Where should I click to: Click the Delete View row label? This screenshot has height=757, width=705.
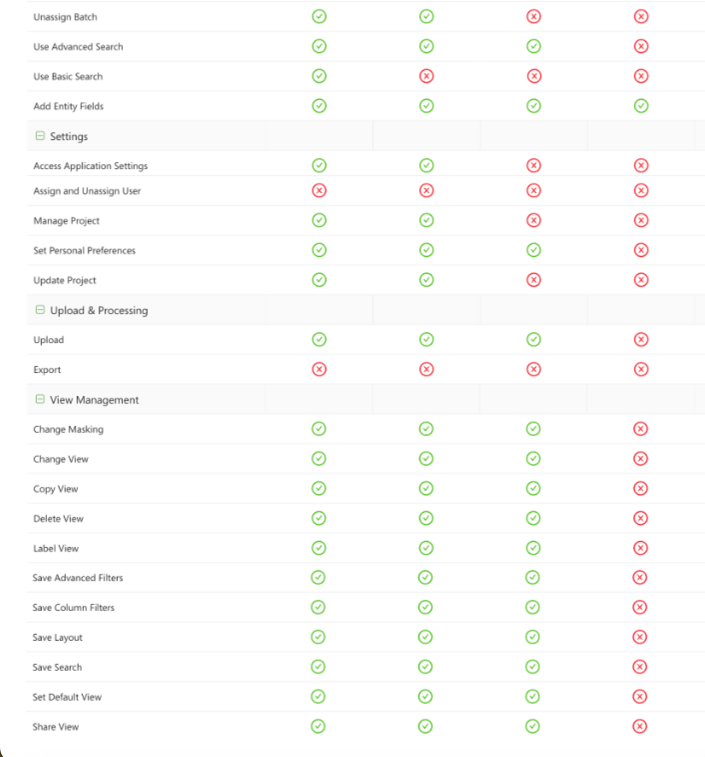pyautogui.click(x=58, y=519)
